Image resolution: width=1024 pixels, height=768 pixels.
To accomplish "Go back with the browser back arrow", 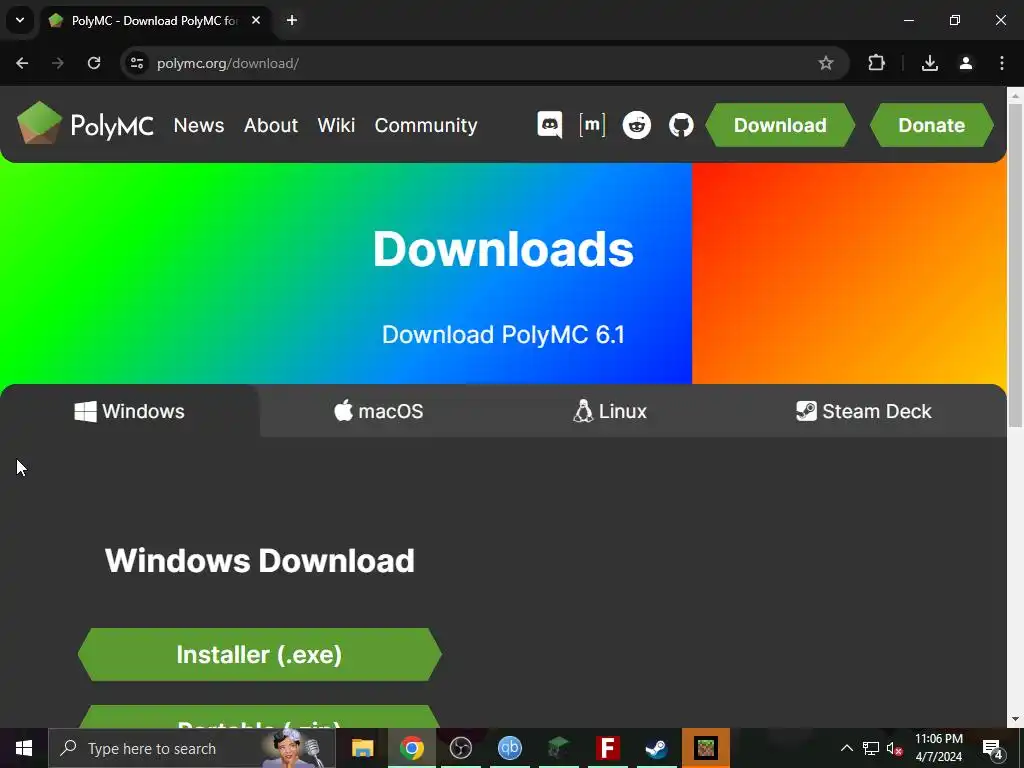I will click(22, 63).
